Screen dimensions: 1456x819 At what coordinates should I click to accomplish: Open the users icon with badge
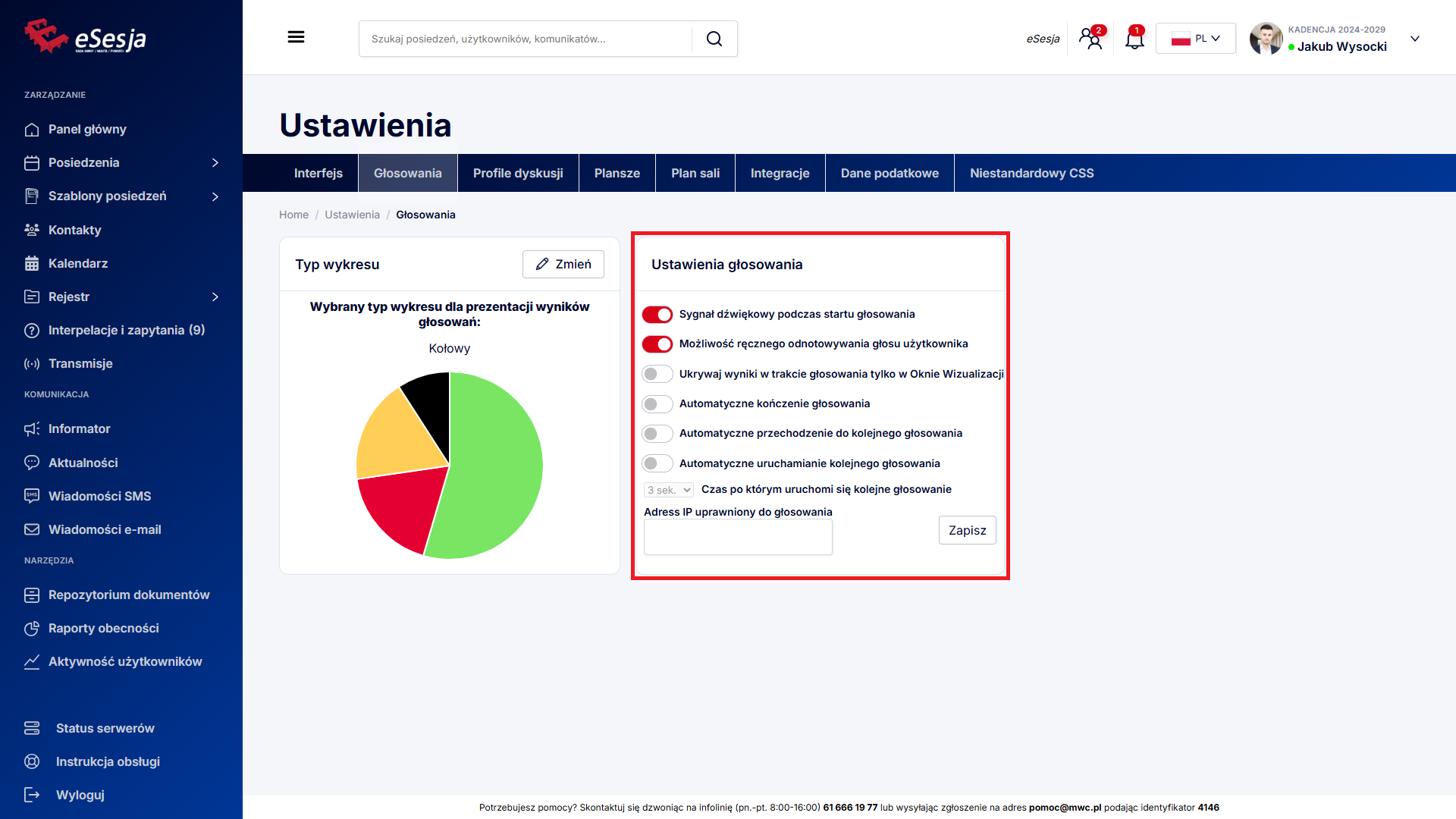coord(1091,39)
